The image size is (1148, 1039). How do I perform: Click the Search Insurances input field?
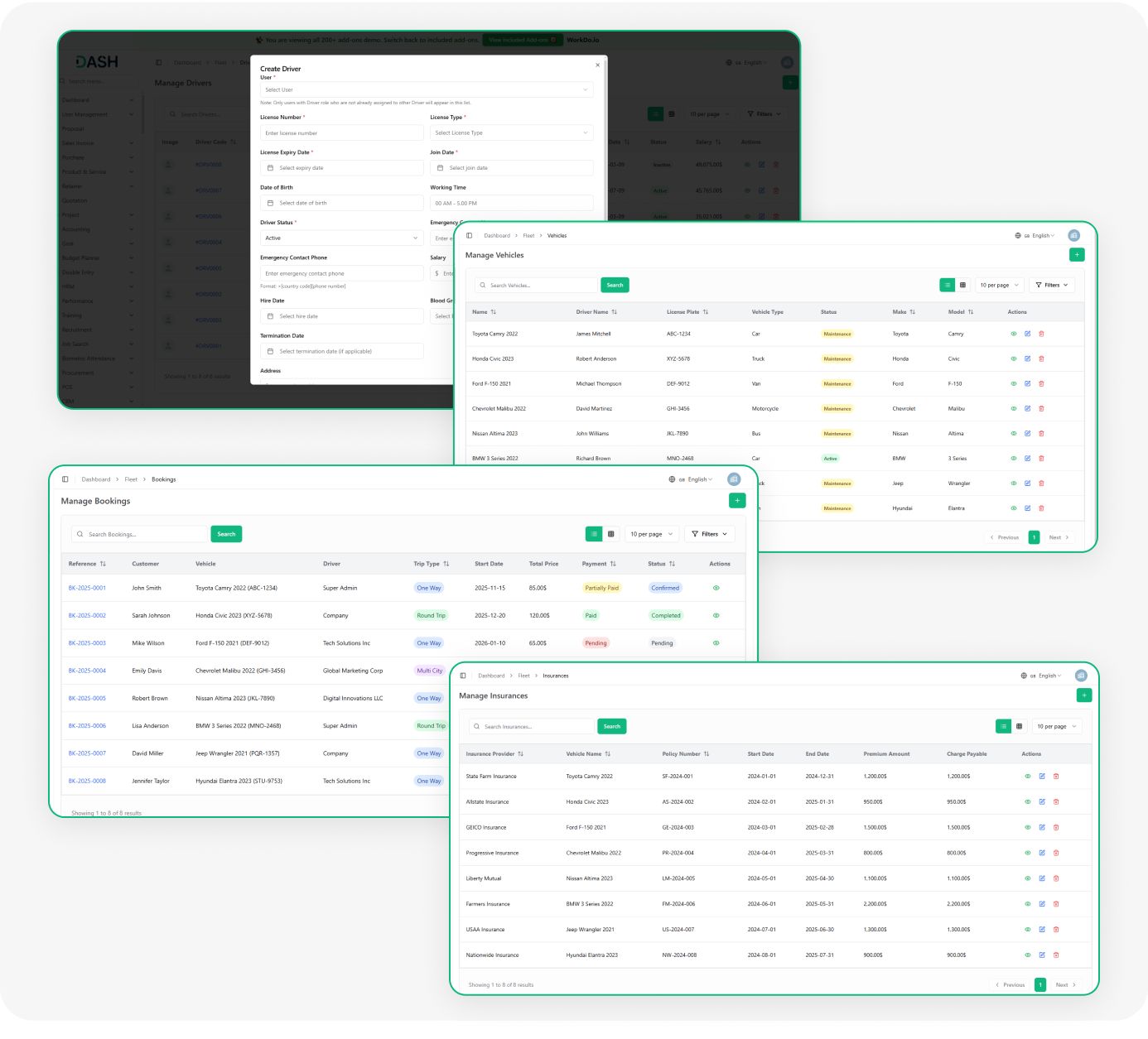click(x=533, y=727)
